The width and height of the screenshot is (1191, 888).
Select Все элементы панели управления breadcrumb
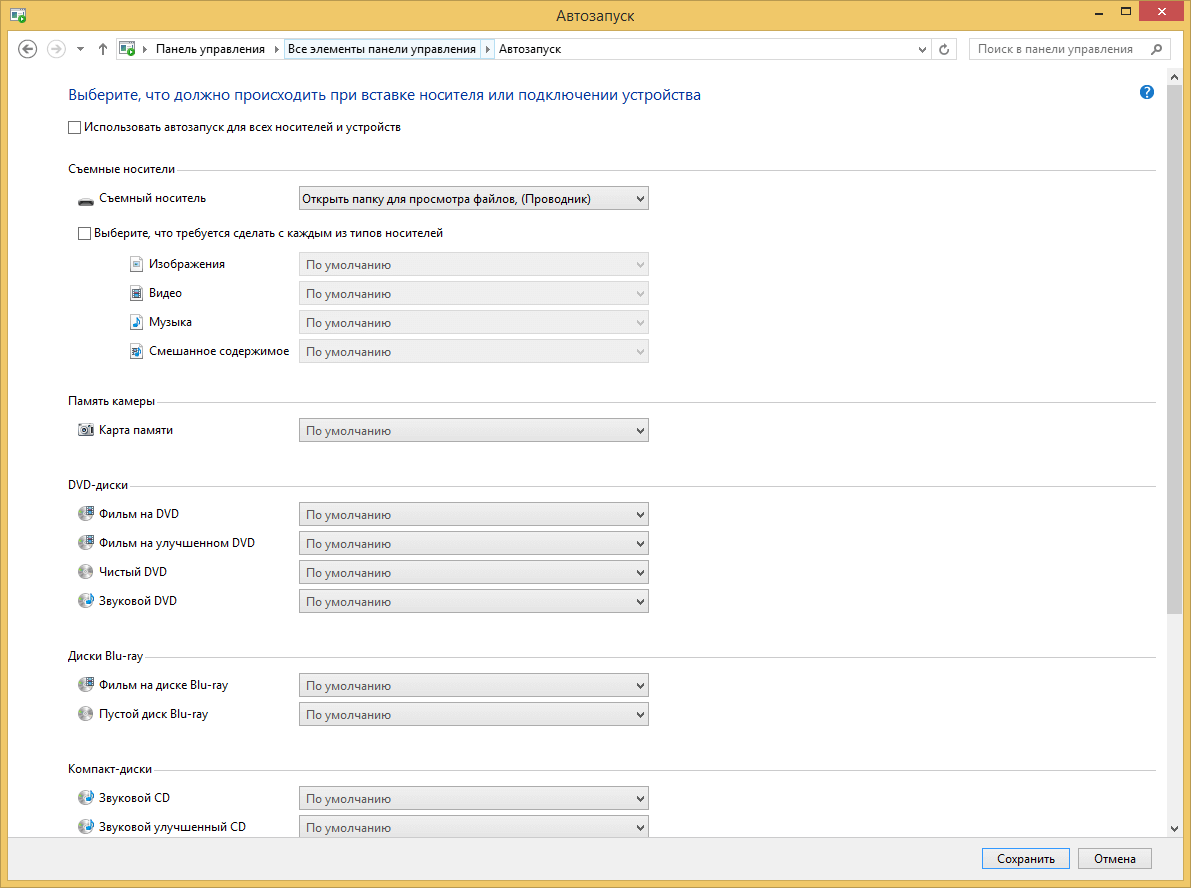381,49
